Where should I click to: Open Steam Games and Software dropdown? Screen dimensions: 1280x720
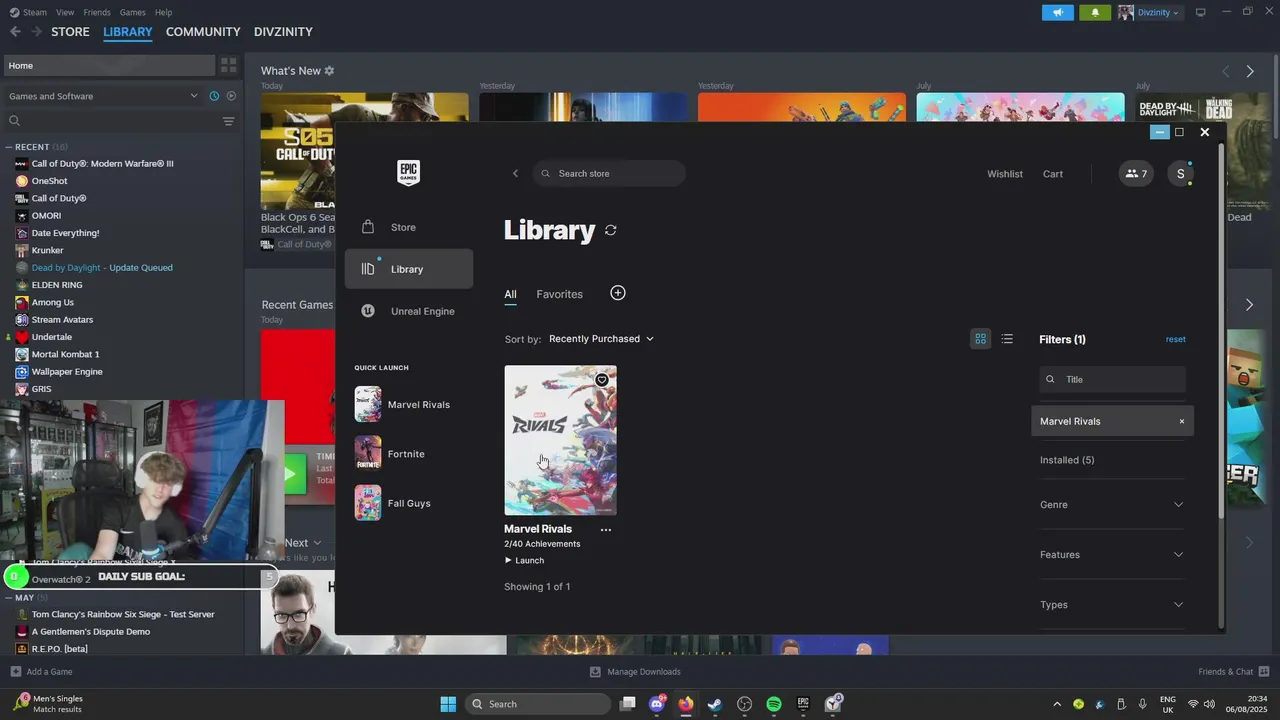[103, 96]
